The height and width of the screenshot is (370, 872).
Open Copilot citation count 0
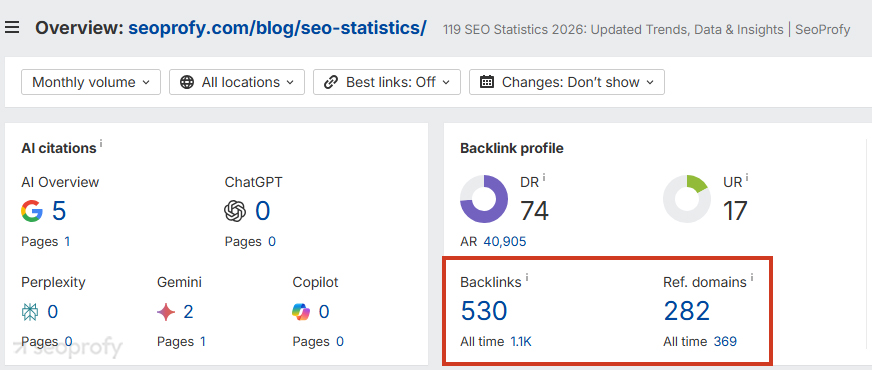324,312
